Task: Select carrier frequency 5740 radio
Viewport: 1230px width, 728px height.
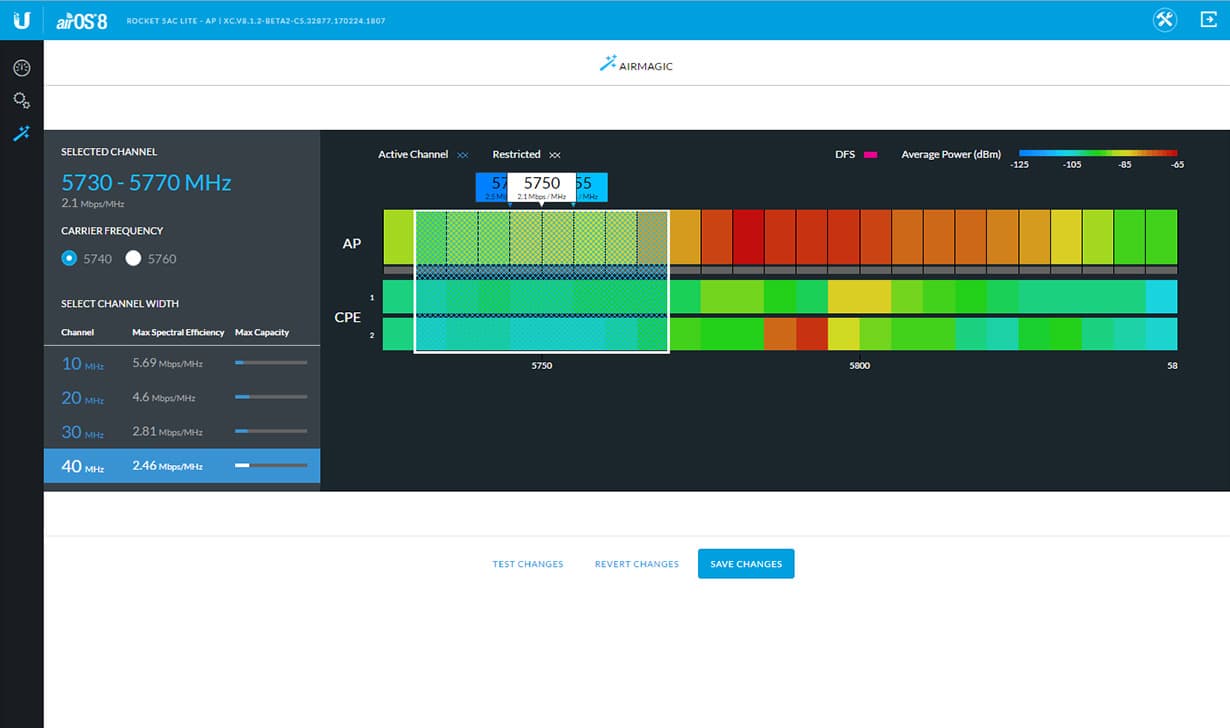Action: pyautogui.click(x=69, y=258)
